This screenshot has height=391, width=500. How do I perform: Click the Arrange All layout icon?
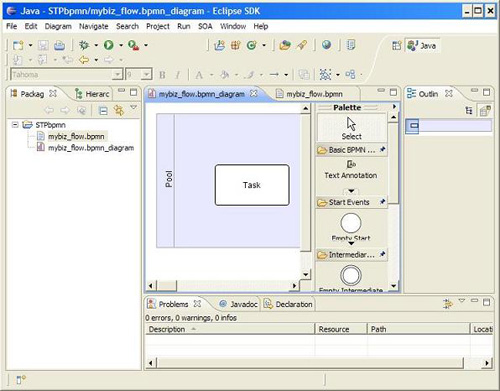(325, 74)
